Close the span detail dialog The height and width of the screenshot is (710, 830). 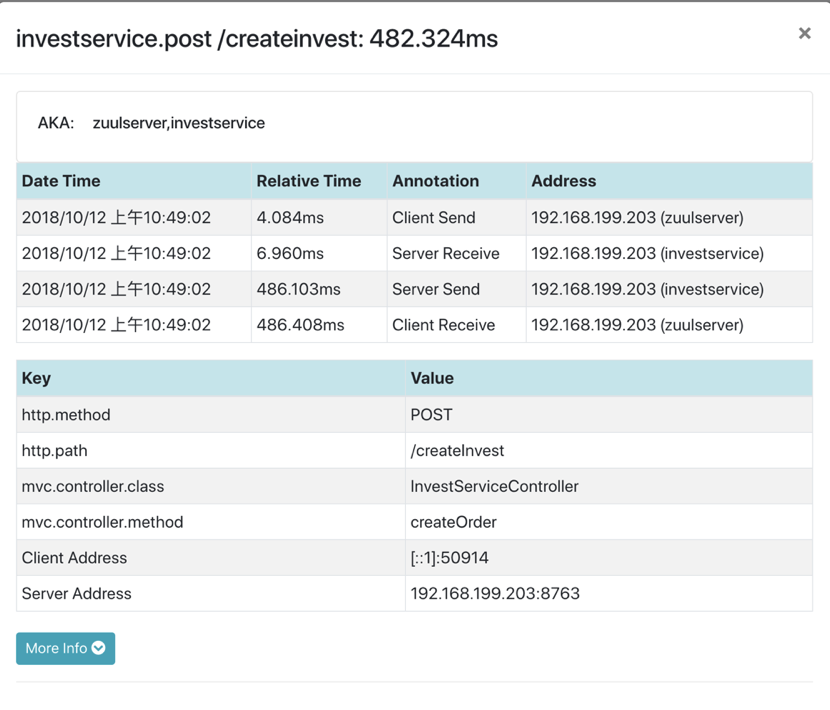coord(805,33)
